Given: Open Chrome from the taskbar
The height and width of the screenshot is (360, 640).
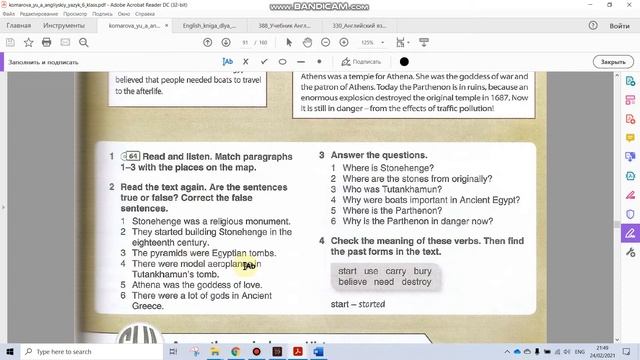Looking at the screenshot, I should [x=236, y=351].
